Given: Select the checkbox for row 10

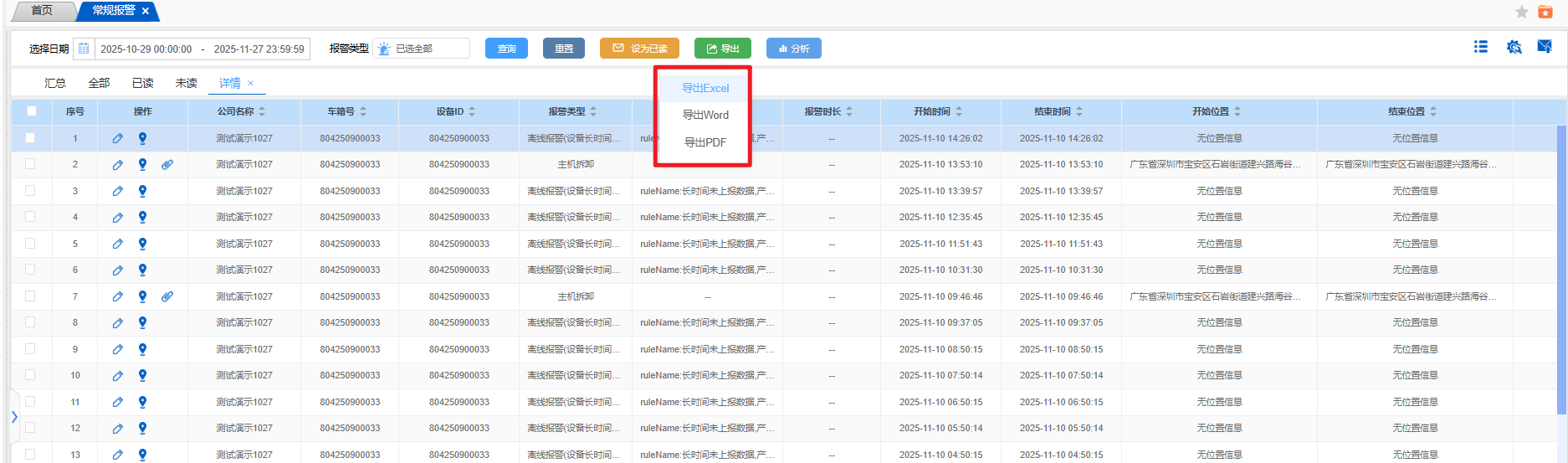Looking at the screenshot, I should (x=31, y=375).
